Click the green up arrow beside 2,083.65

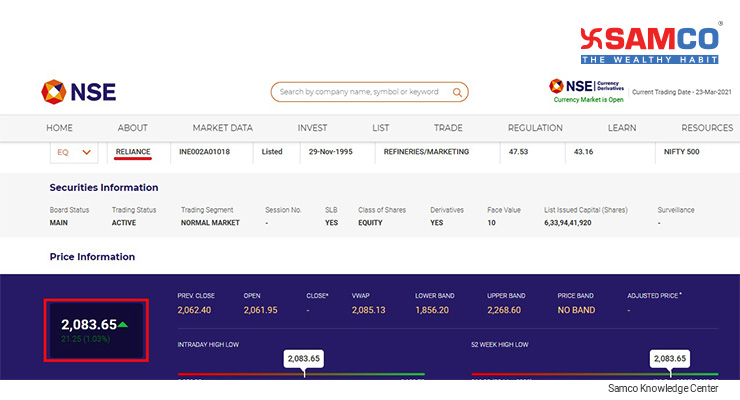point(123,324)
